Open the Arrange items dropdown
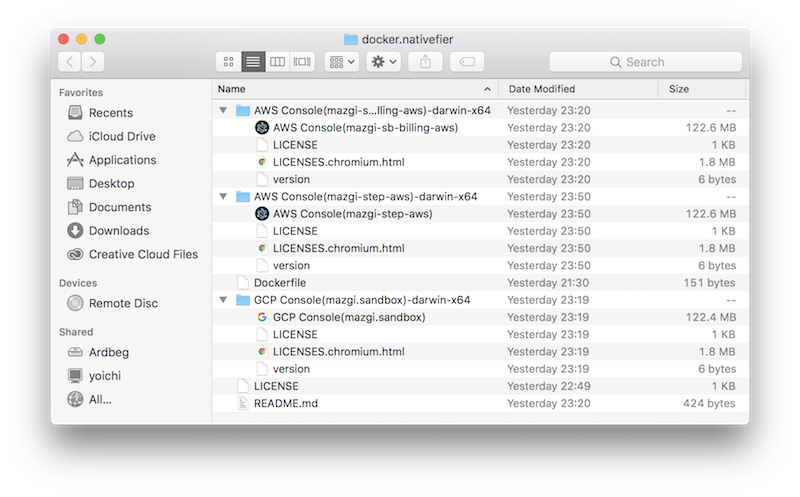 click(343, 62)
